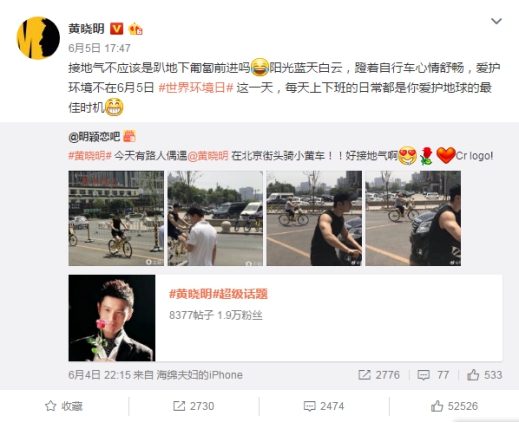
Task: Open the third photo thumbnail of cyclist
Action: coord(314,218)
